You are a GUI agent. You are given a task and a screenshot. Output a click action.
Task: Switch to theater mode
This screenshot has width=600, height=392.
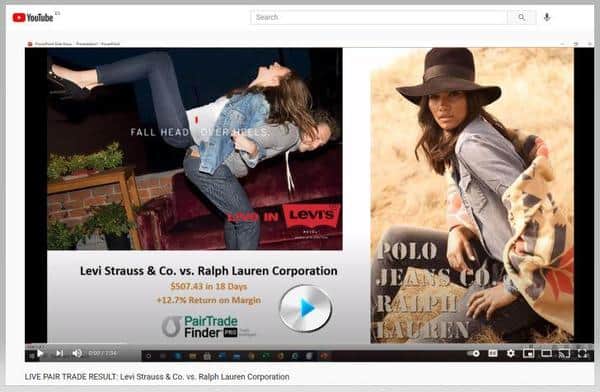[546, 353]
